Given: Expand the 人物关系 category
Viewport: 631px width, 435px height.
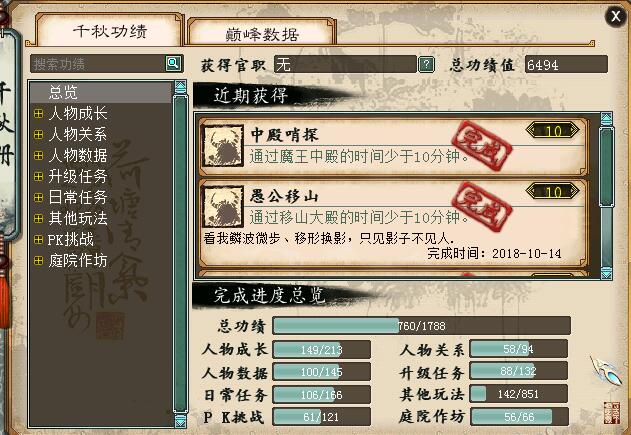Looking at the screenshot, I should 39,134.
